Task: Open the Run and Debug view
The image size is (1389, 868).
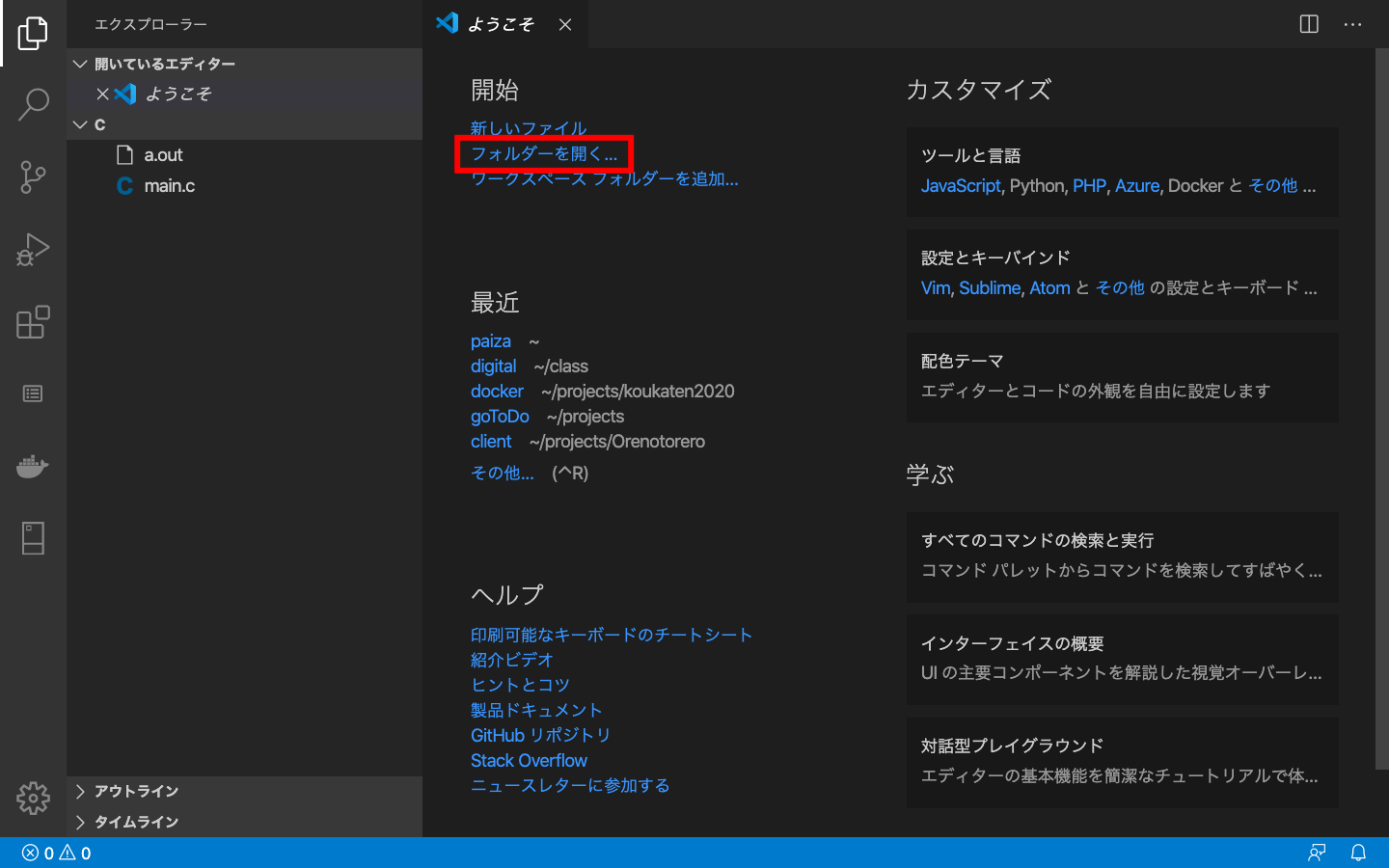Action: point(33,249)
